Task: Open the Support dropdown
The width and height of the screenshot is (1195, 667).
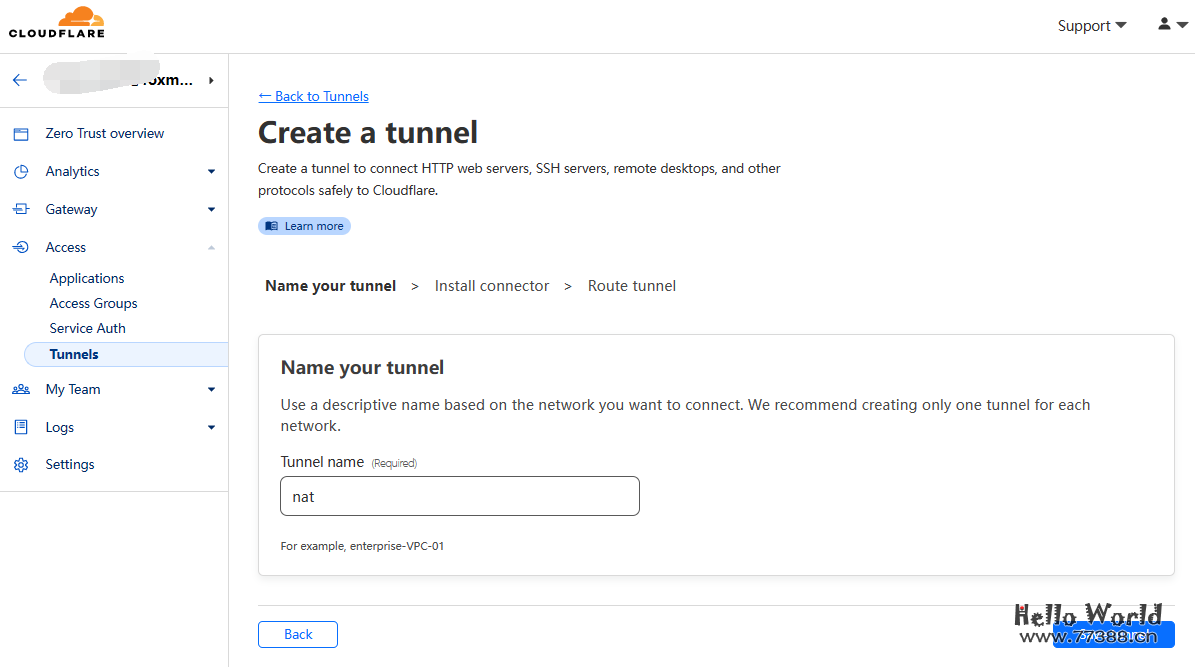Action: pyautogui.click(x=1091, y=26)
